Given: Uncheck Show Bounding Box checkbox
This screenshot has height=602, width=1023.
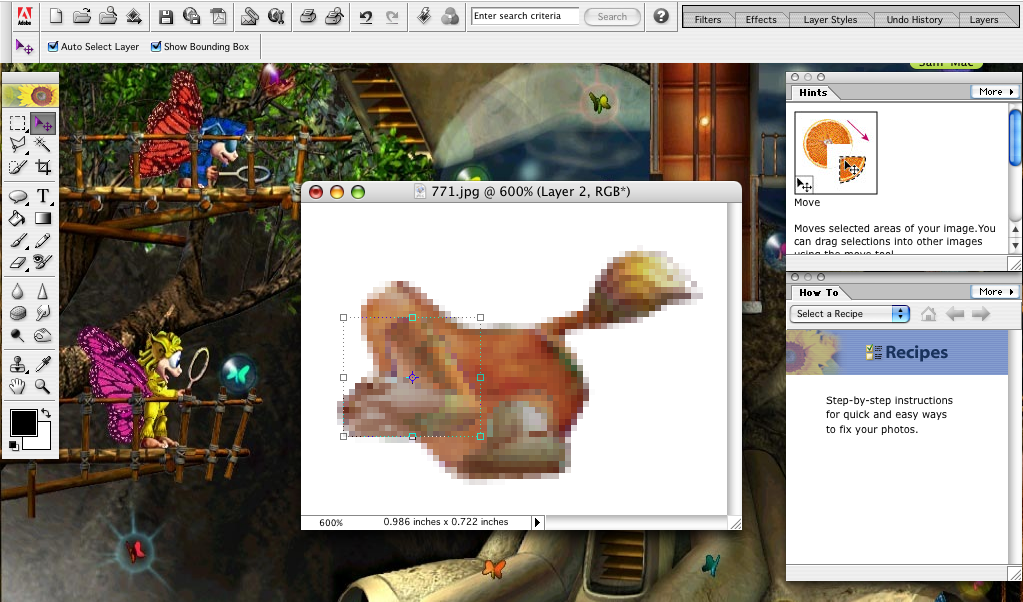Looking at the screenshot, I should point(156,46).
